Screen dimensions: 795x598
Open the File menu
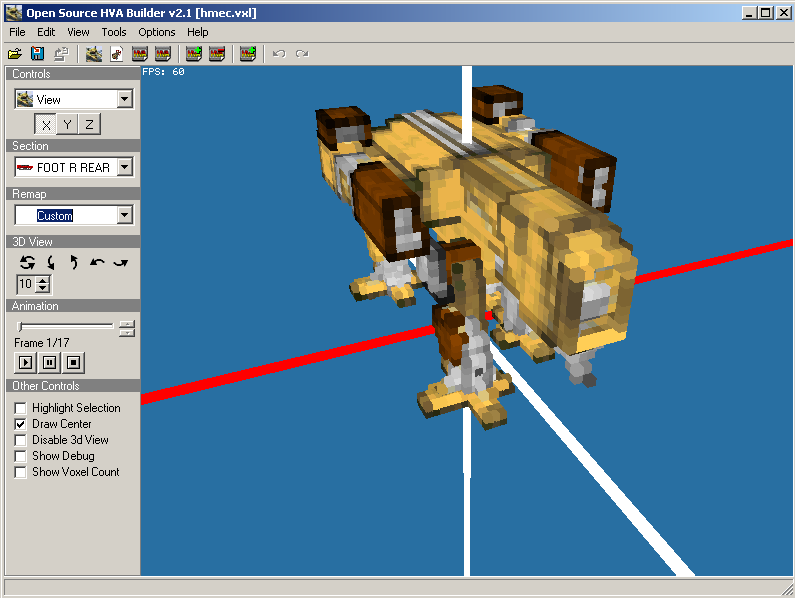(x=17, y=32)
